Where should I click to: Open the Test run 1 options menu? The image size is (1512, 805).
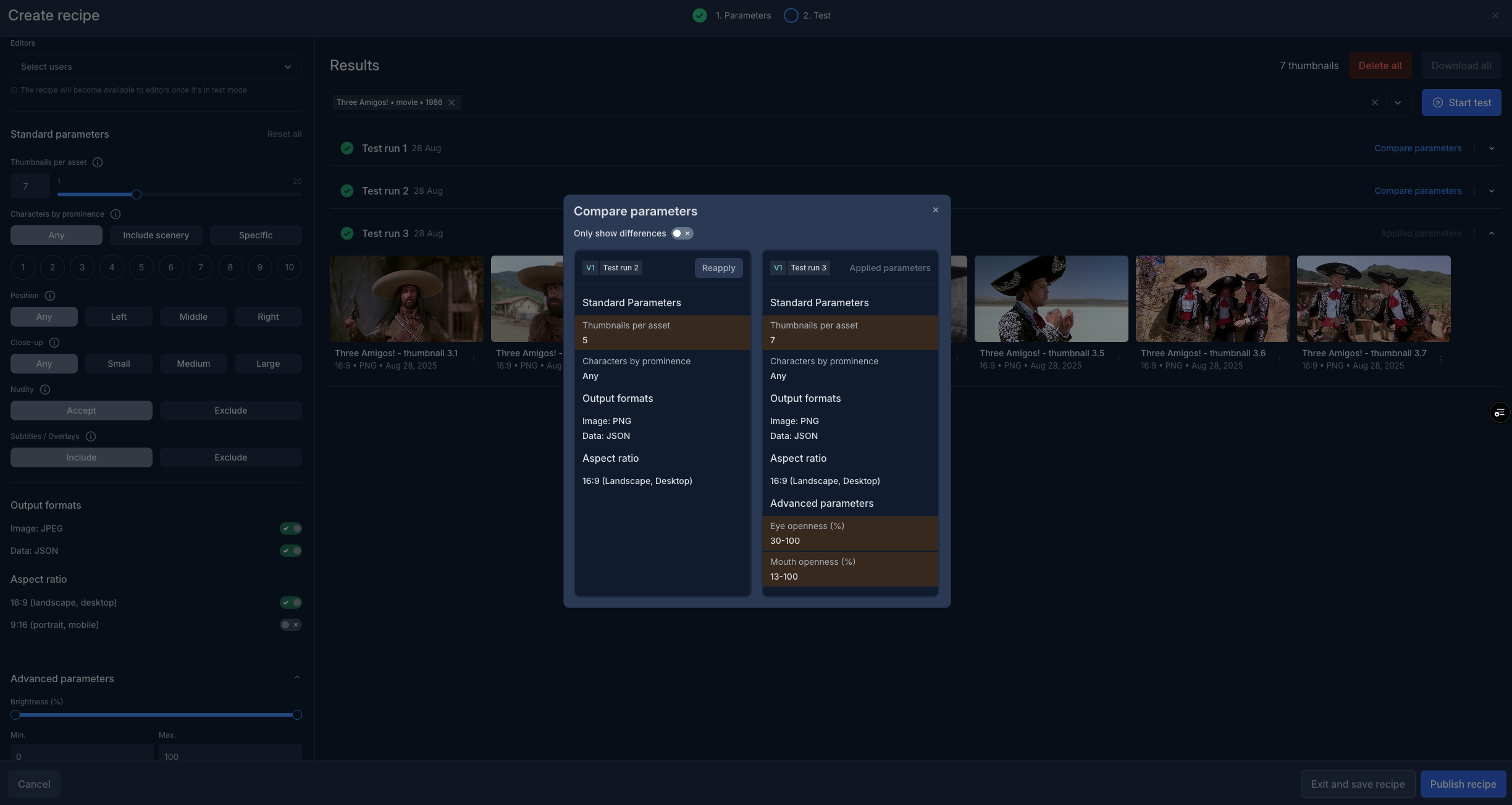(x=1474, y=148)
